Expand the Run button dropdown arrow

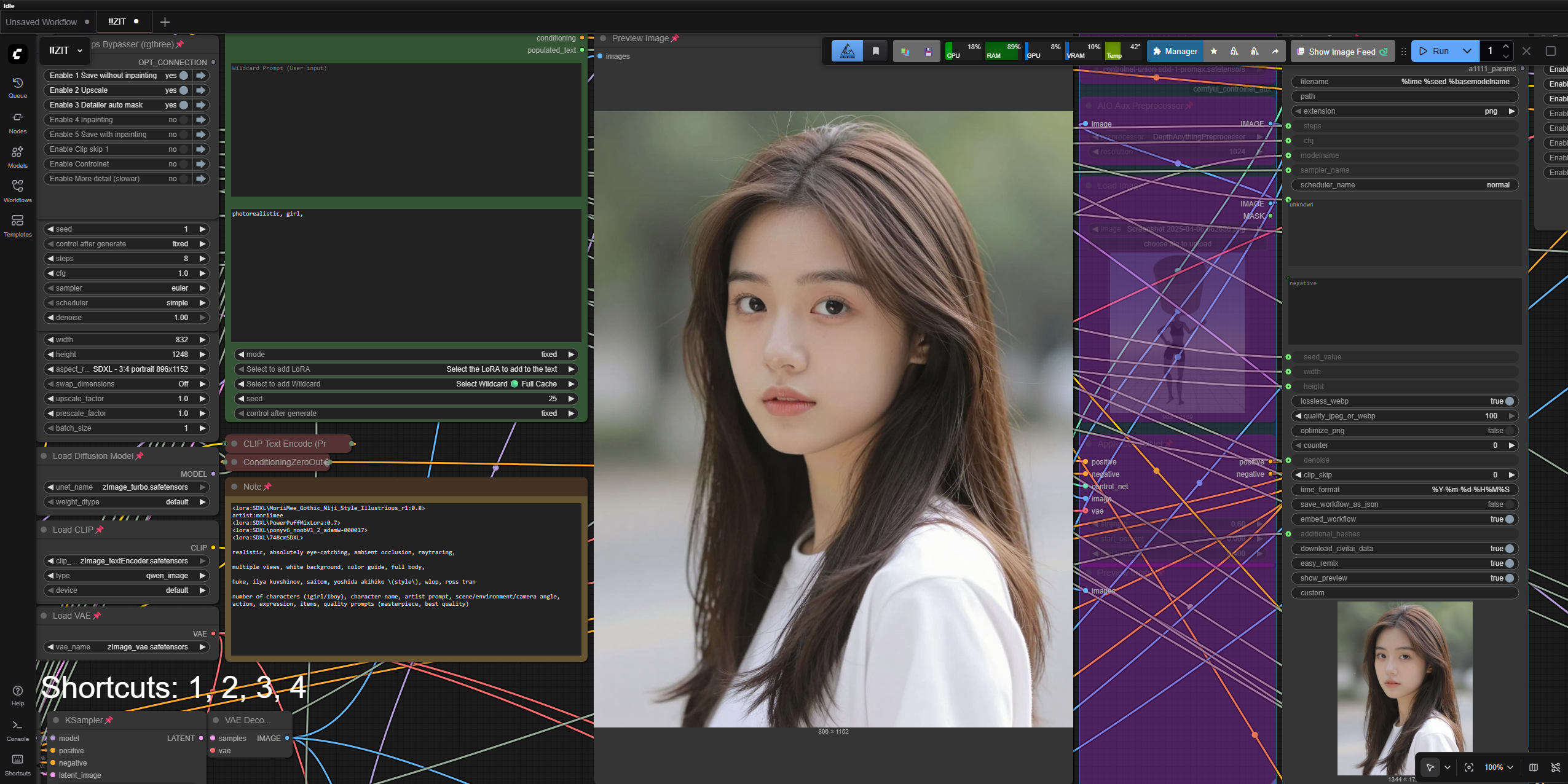[x=1467, y=52]
